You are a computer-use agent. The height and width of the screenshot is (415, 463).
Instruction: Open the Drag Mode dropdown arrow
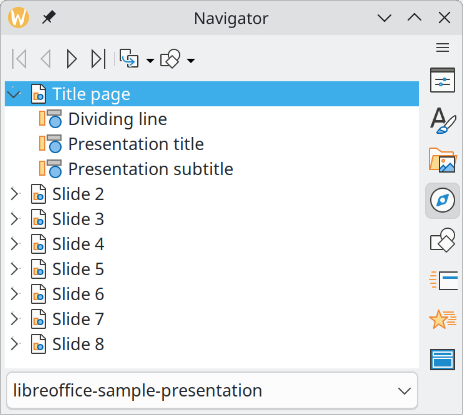(x=150, y=61)
